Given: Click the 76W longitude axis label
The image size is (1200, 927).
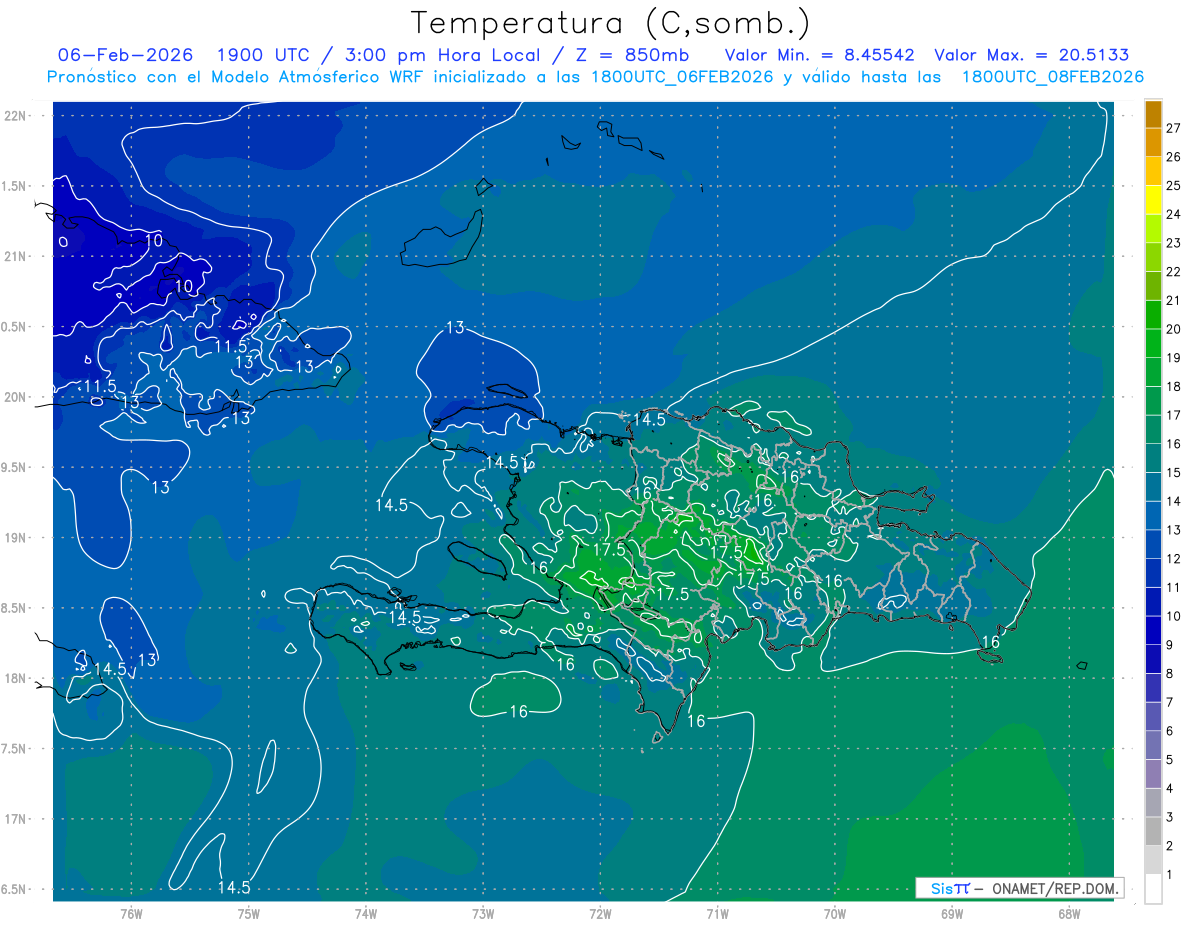Looking at the screenshot, I should pyautogui.click(x=131, y=913).
